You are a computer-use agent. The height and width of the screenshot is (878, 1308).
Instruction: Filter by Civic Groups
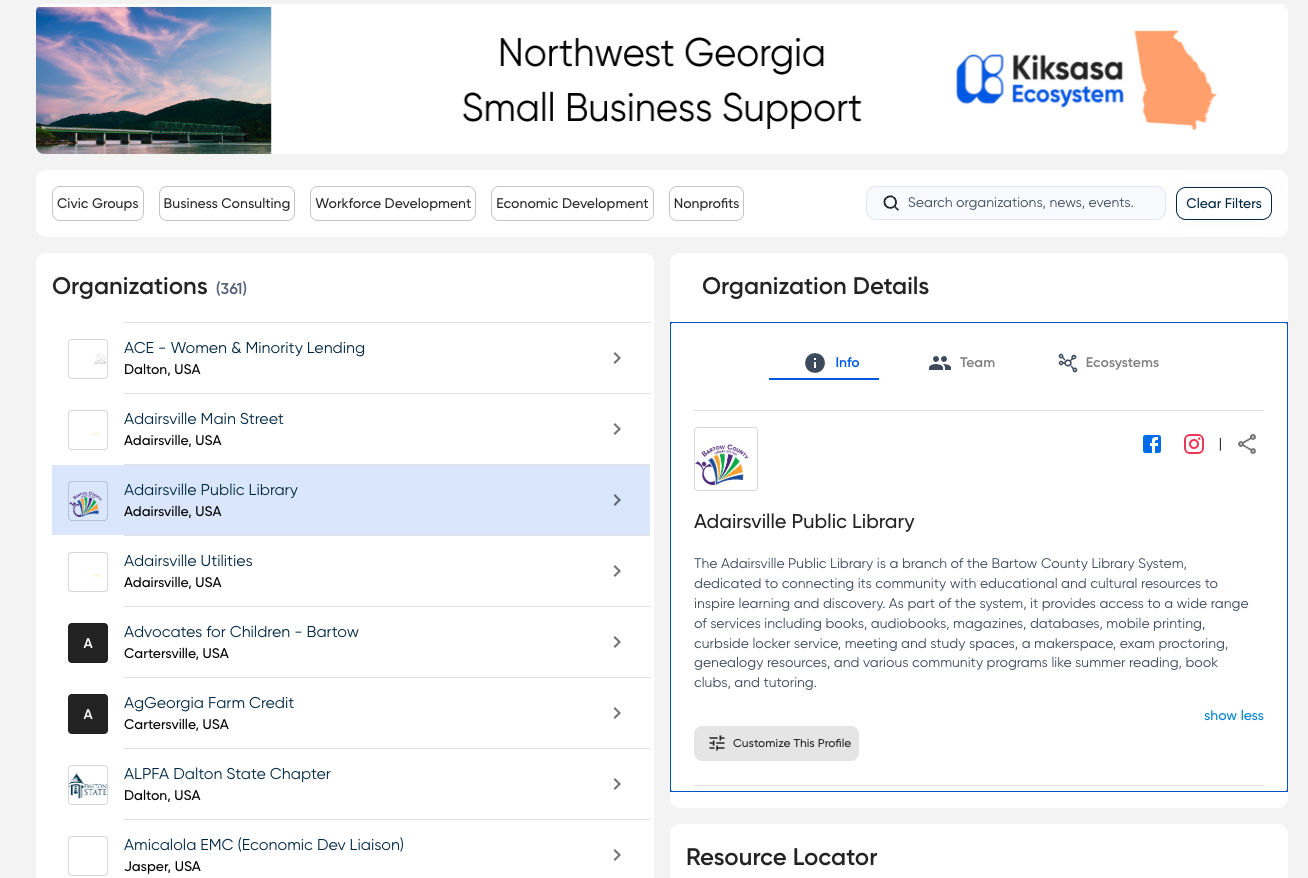point(98,203)
